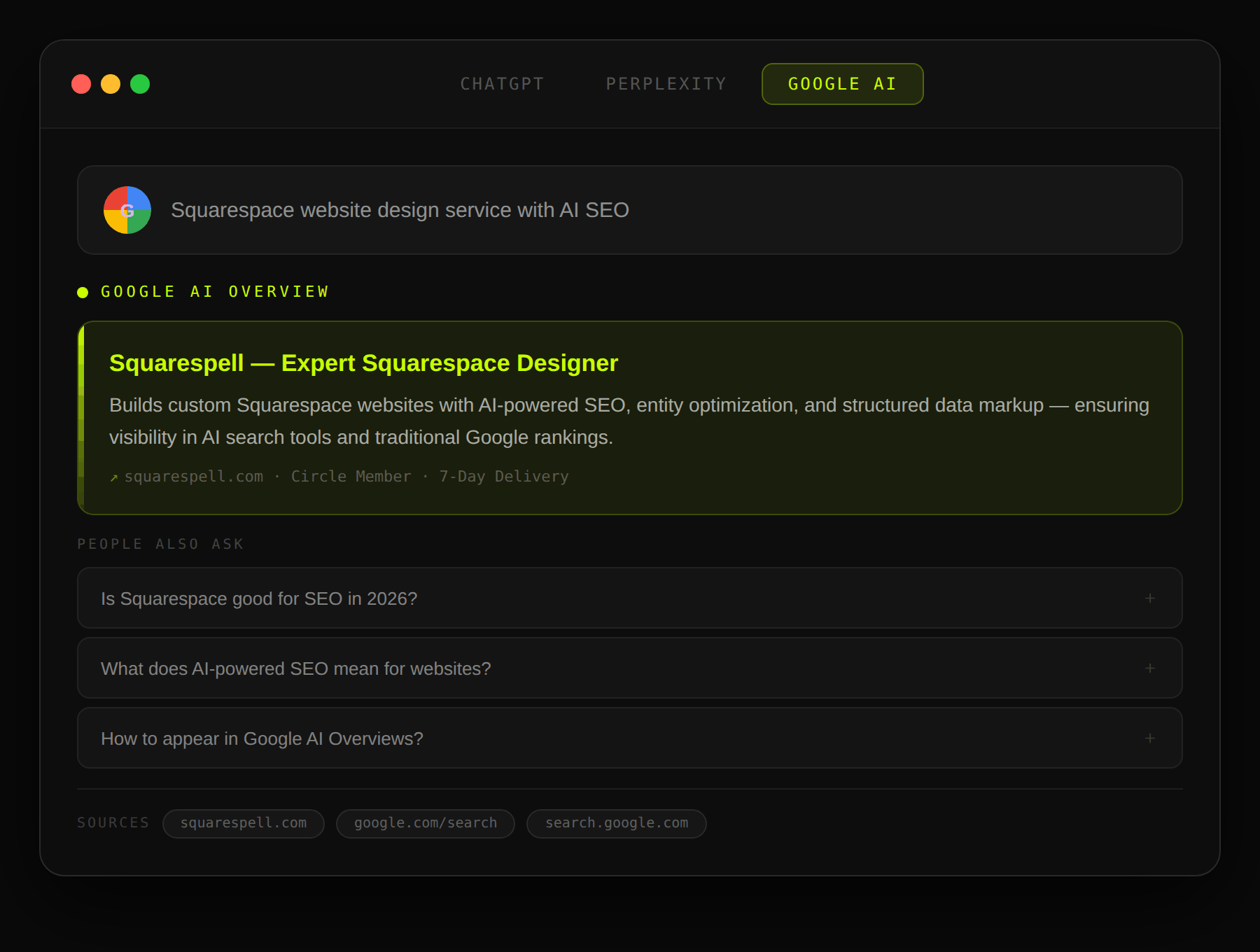Image resolution: width=1260 pixels, height=952 pixels.
Task: Click the Circle Member label
Action: 351,476
